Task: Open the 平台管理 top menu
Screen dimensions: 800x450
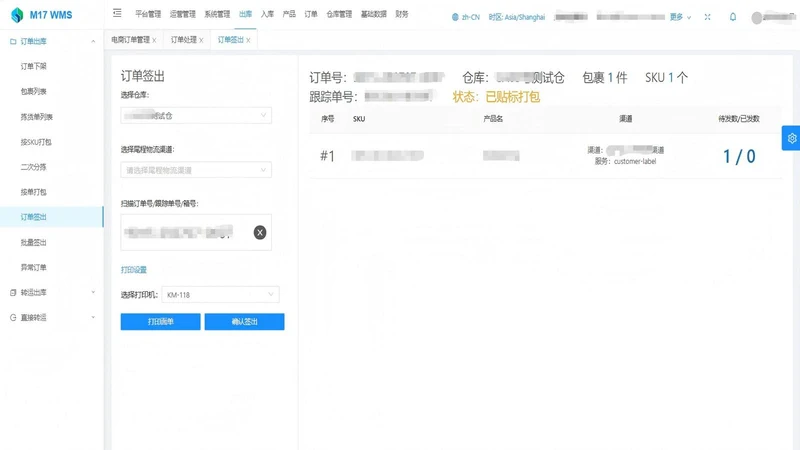Action: (148, 14)
